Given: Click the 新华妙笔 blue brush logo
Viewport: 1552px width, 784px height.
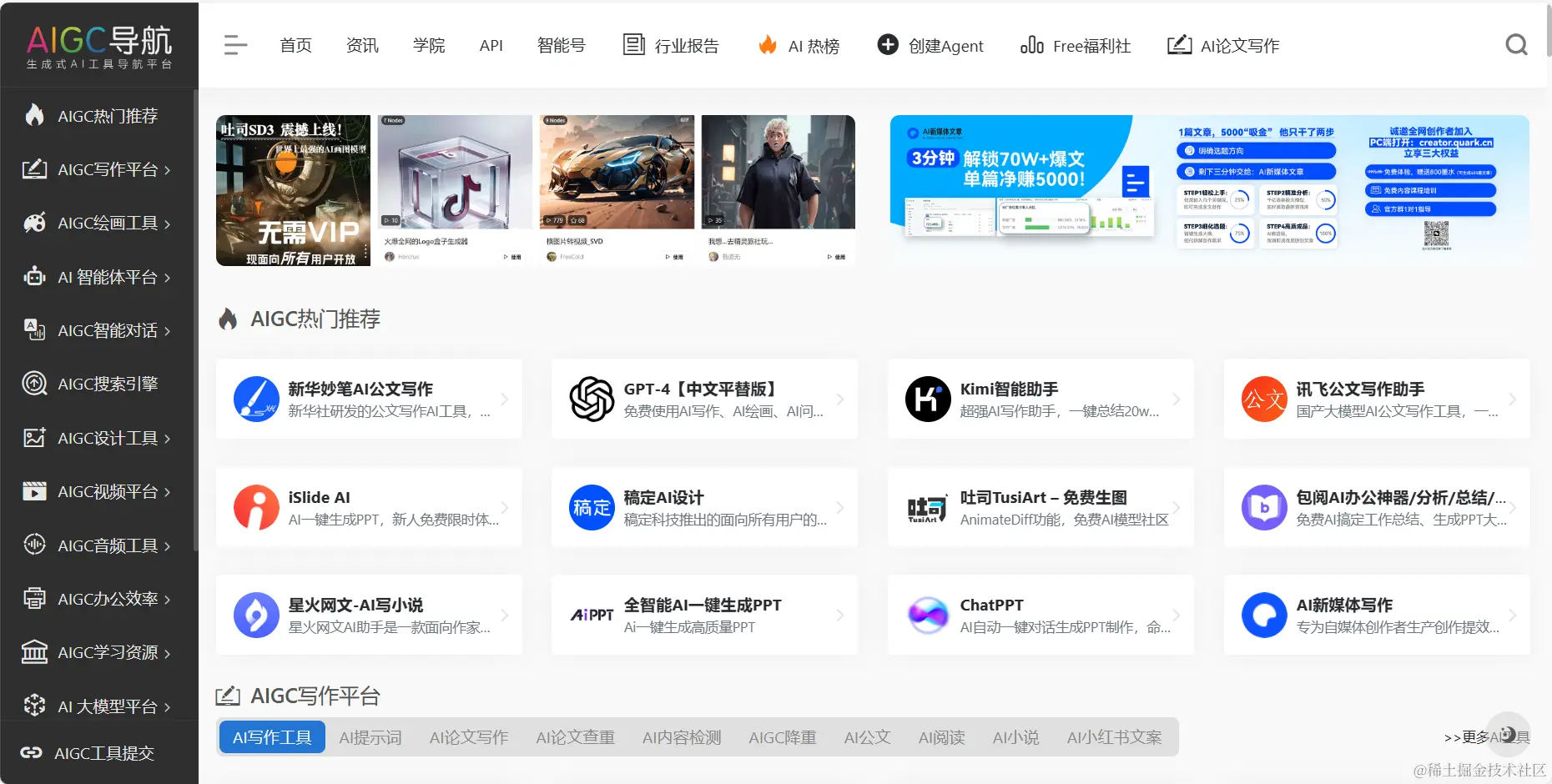Looking at the screenshot, I should 256,399.
